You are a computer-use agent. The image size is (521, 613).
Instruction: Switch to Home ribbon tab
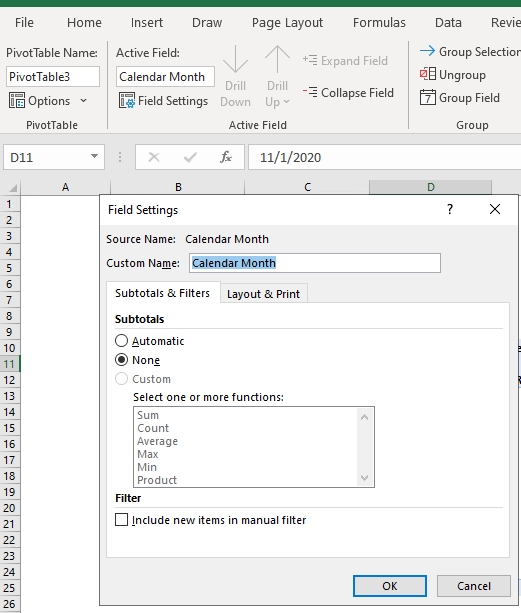point(84,23)
